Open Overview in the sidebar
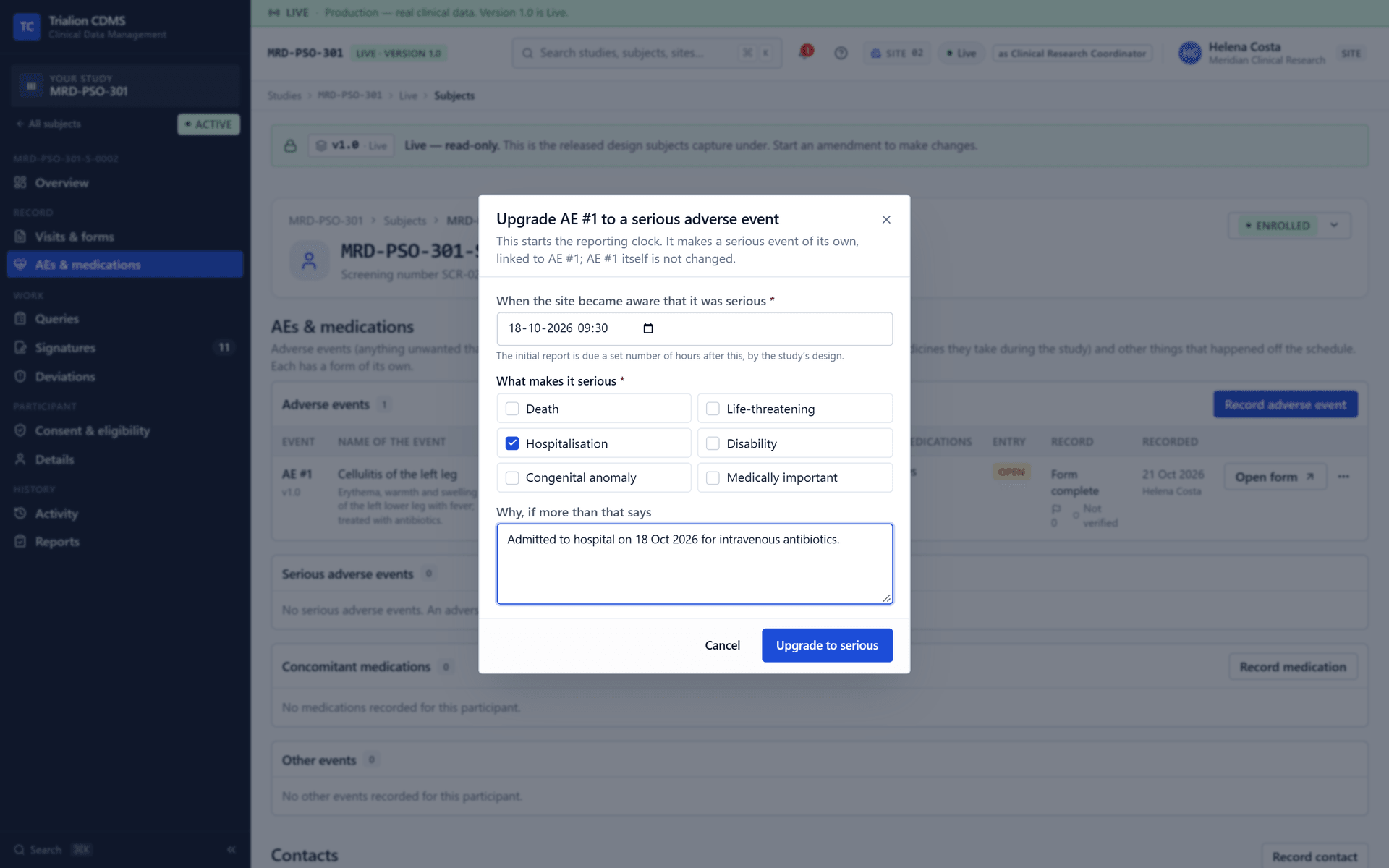The image size is (1389, 868). tap(124, 183)
